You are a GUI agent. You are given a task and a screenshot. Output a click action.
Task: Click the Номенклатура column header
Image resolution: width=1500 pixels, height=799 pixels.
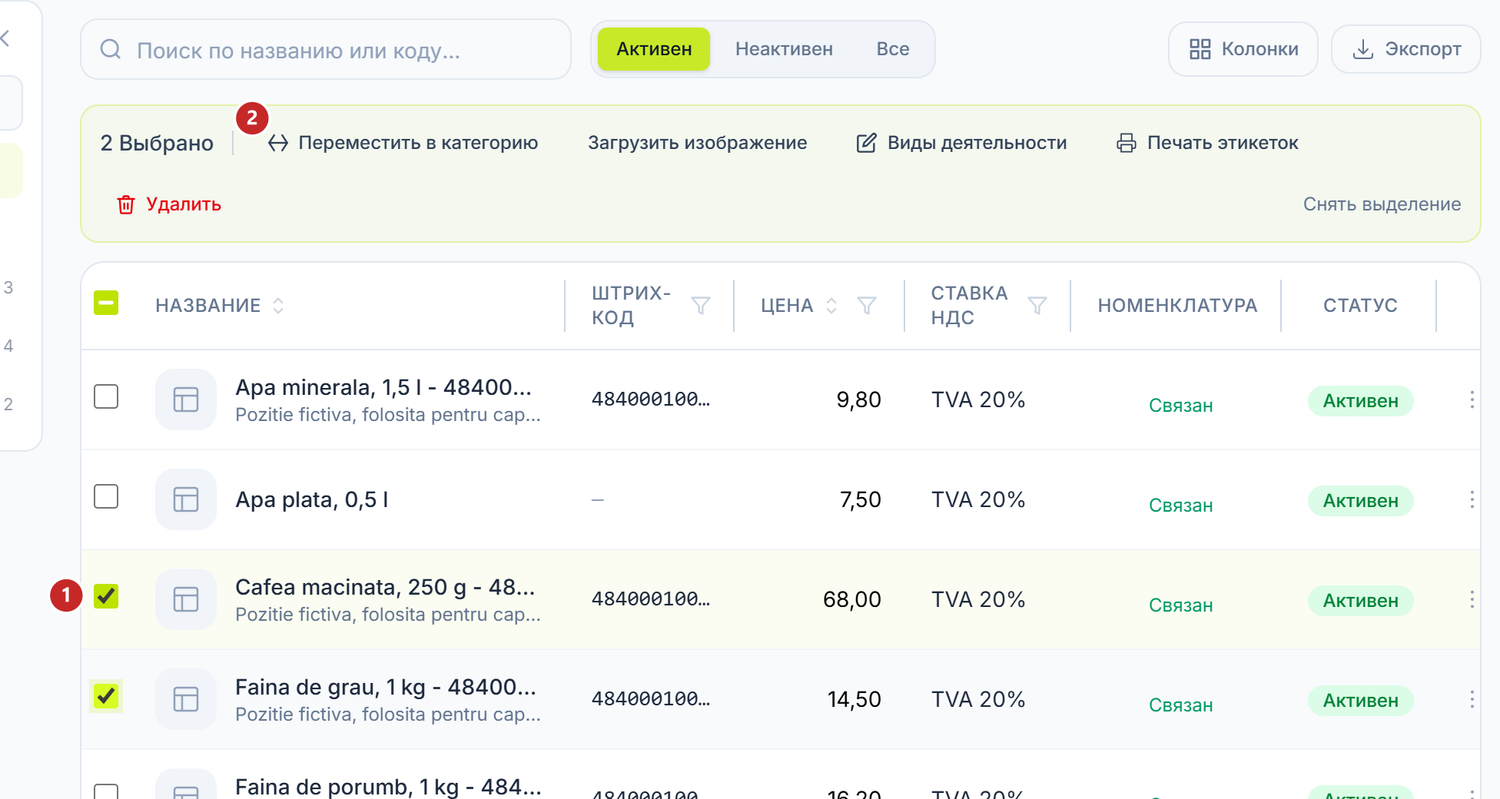click(1177, 306)
